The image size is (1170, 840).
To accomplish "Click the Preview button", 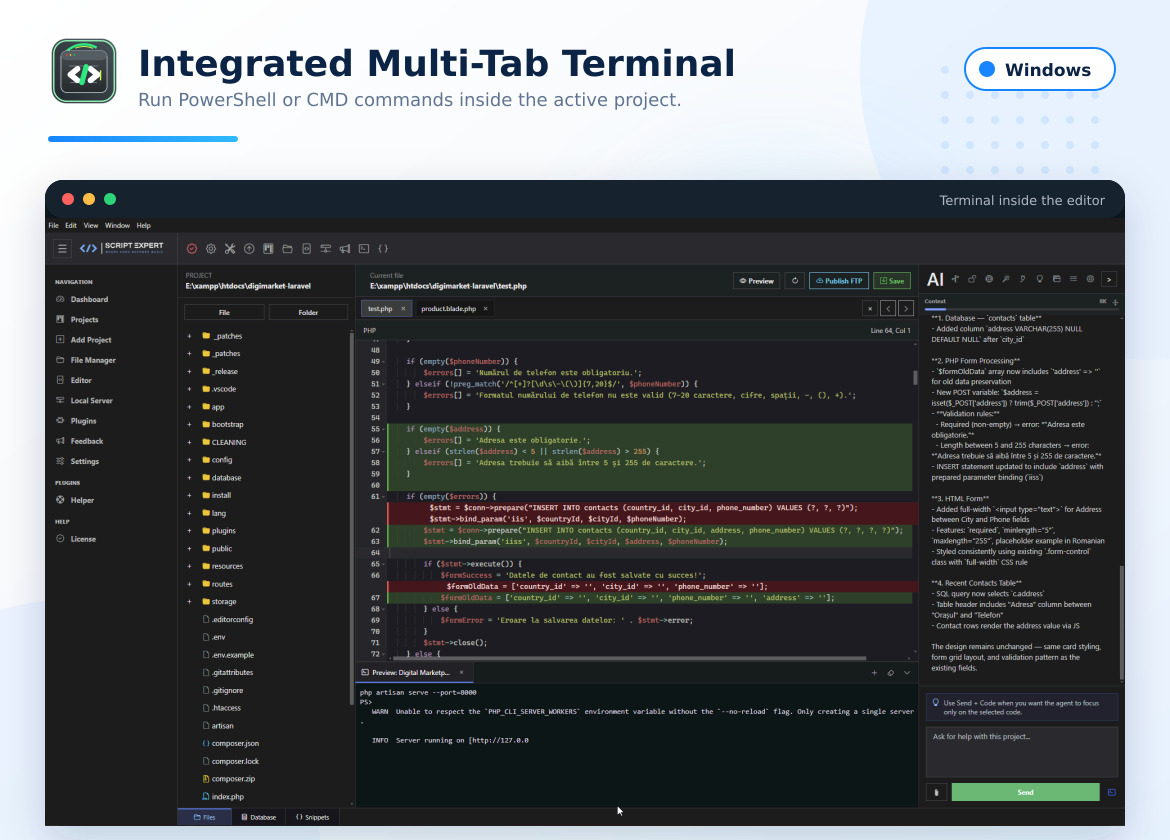I will (x=757, y=281).
